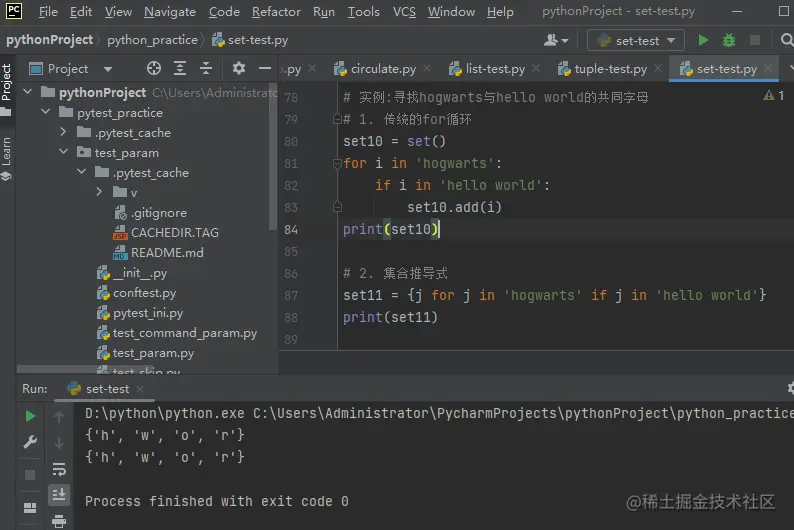Collapse the test_param folder
The width and height of the screenshot is (794, 530).
click(63, 152)
